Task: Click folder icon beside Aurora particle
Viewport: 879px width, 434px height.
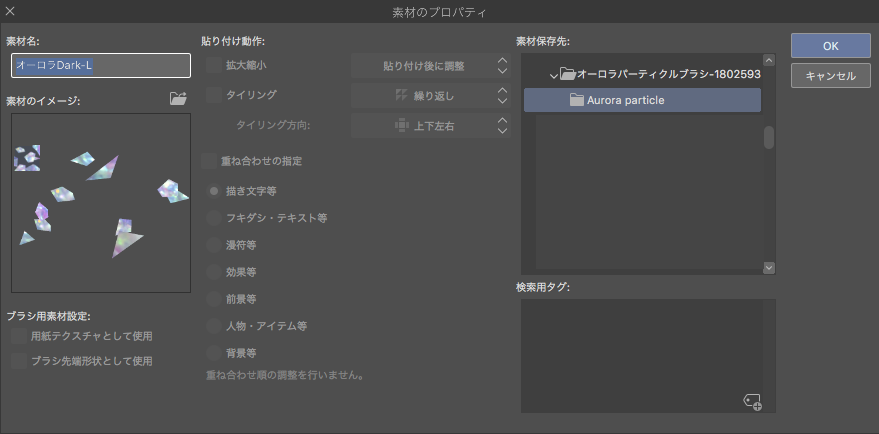Action: tap(577, 100)
